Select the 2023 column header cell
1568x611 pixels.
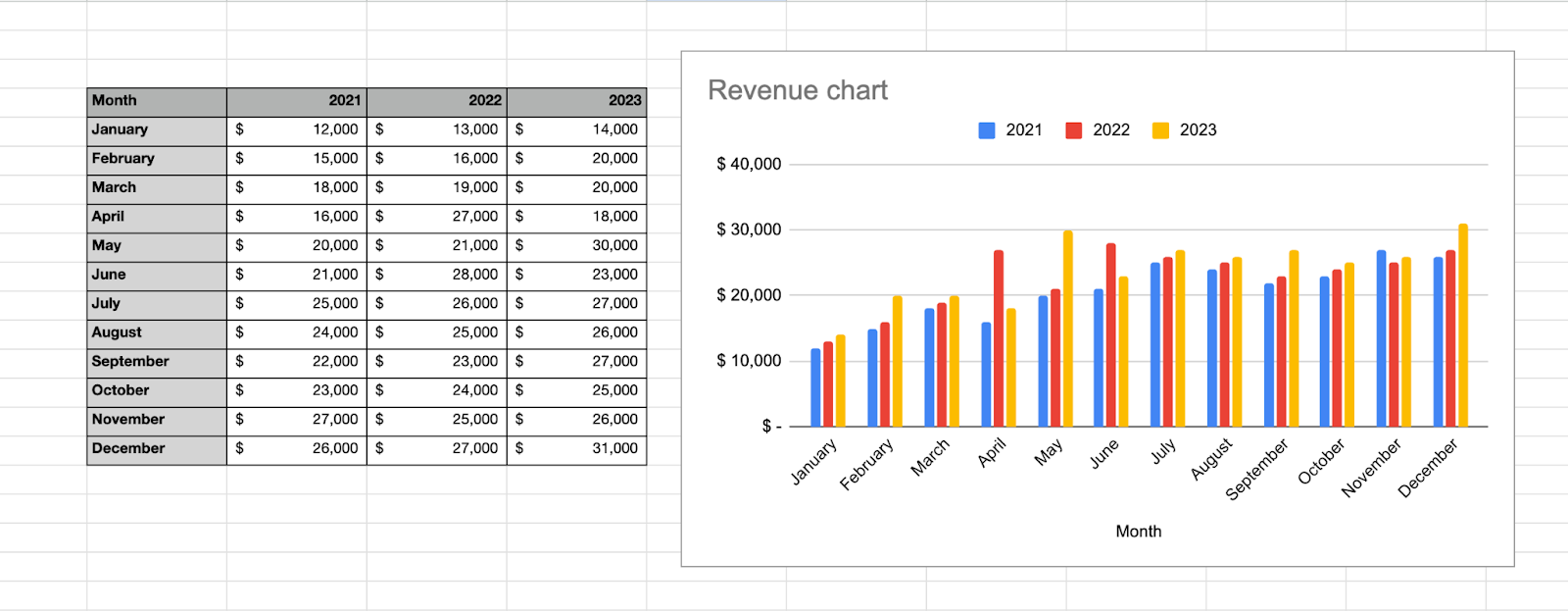click(576, 101)
